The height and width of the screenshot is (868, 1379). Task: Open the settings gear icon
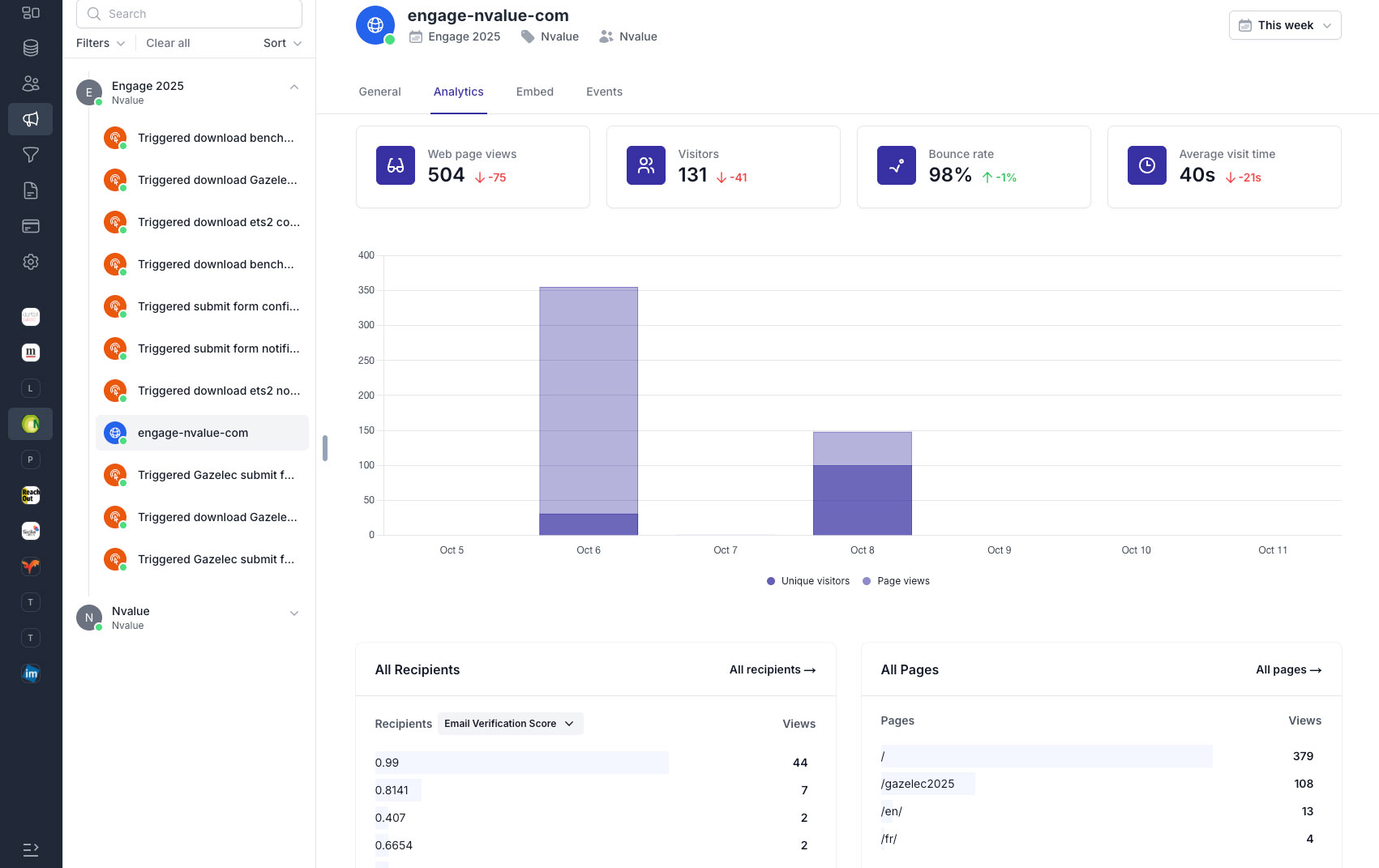point(31,262)
